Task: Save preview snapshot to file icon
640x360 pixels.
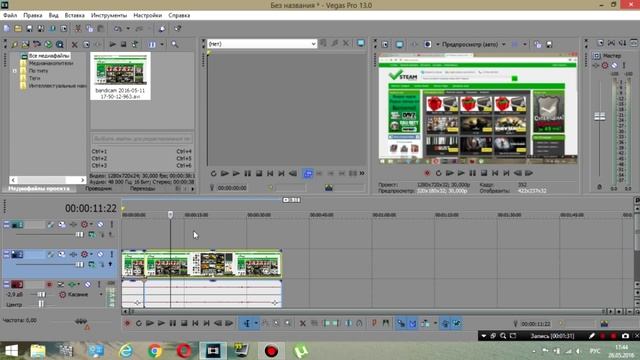Action: pos(549,44)
